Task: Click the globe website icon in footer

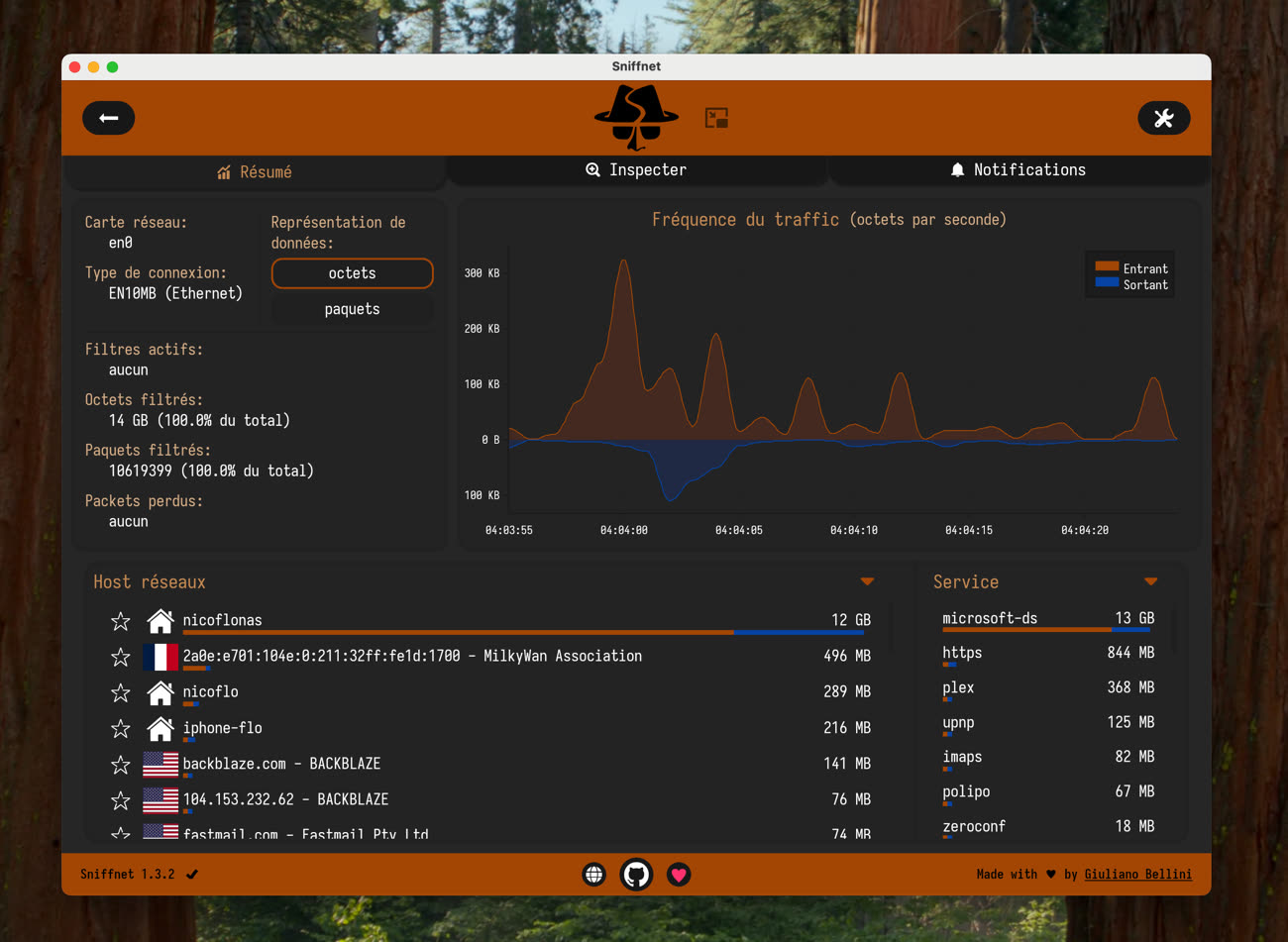Action: tap(593, 874)
